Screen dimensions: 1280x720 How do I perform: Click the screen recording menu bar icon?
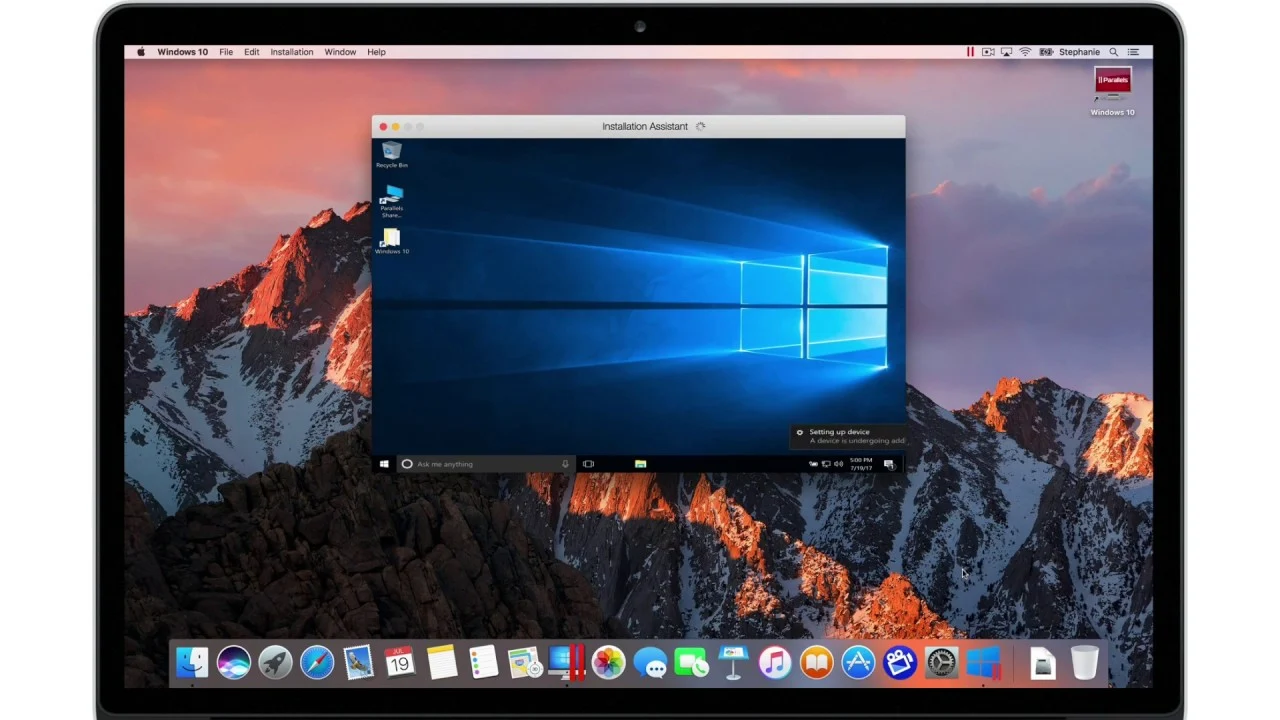[x=988, y=52]
